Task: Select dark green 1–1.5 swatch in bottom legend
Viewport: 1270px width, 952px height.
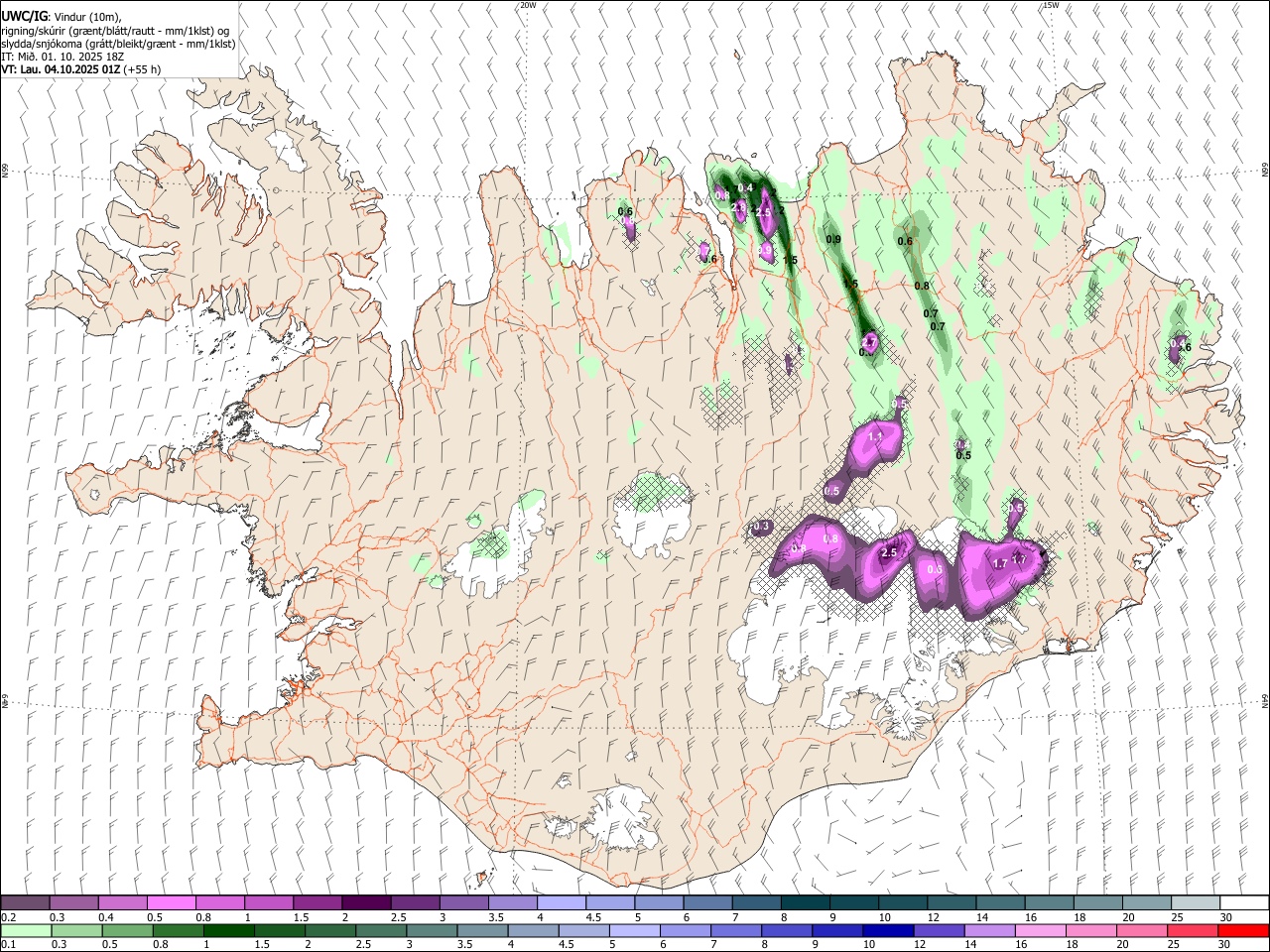Action: point(229,930)
